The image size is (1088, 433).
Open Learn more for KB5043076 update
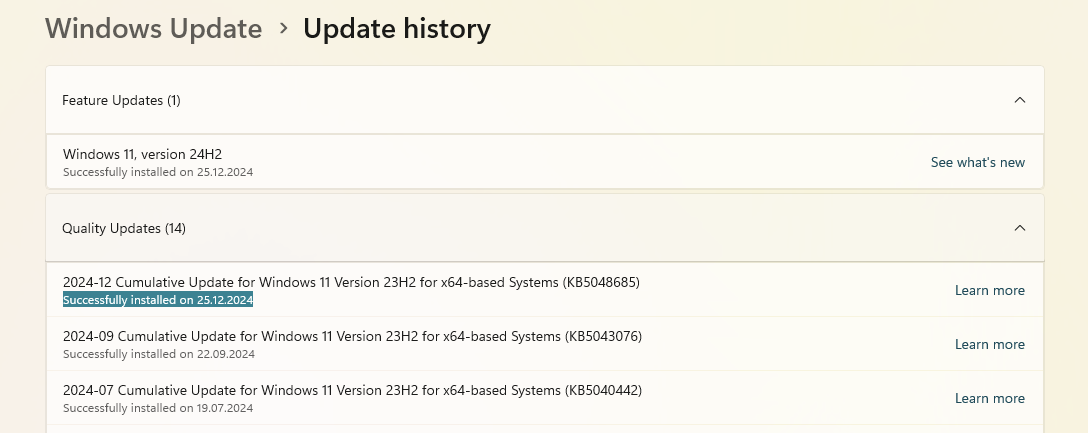989,344
